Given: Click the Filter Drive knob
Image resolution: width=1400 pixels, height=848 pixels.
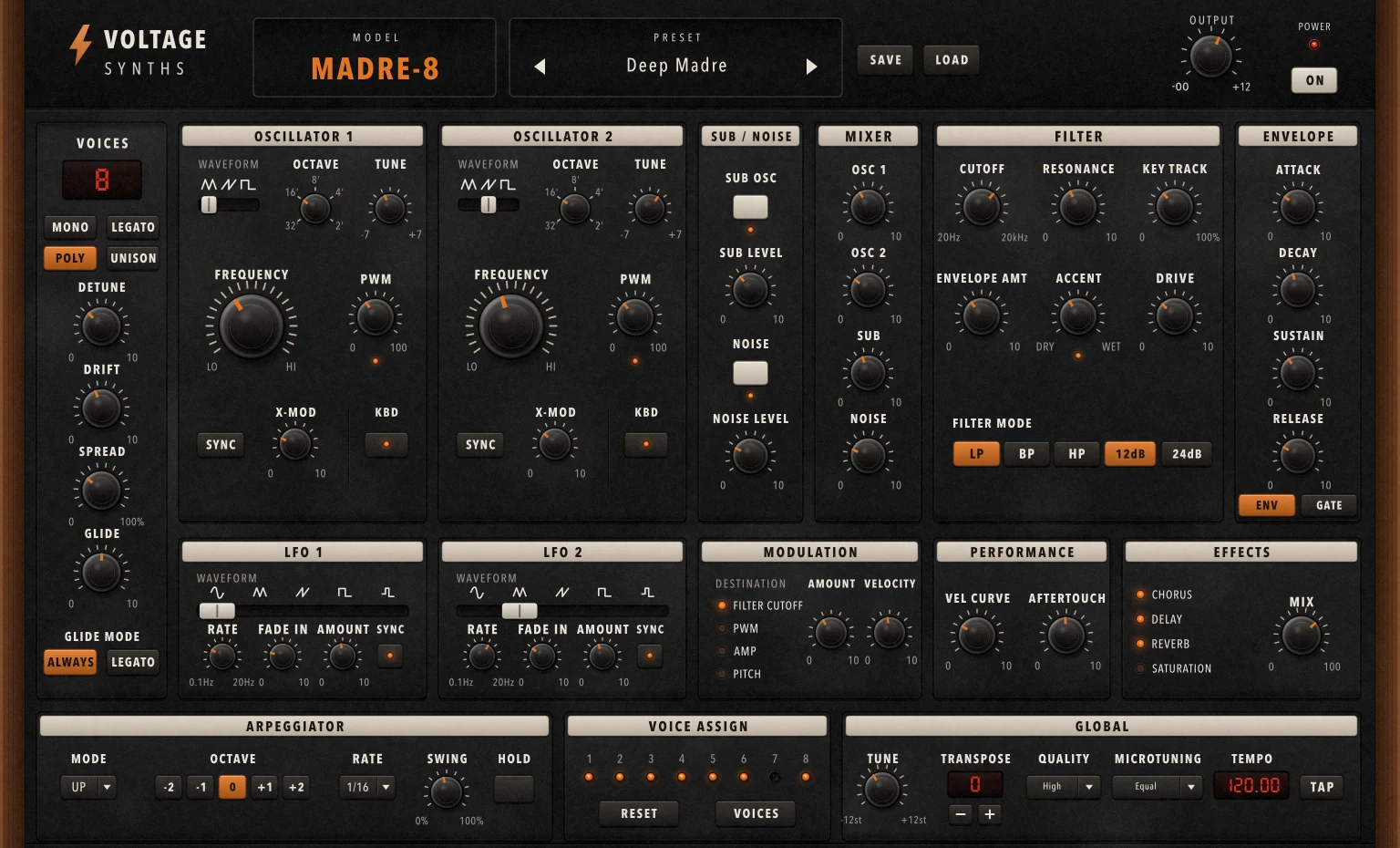Looking at the screenshot, I should 1175,316.
